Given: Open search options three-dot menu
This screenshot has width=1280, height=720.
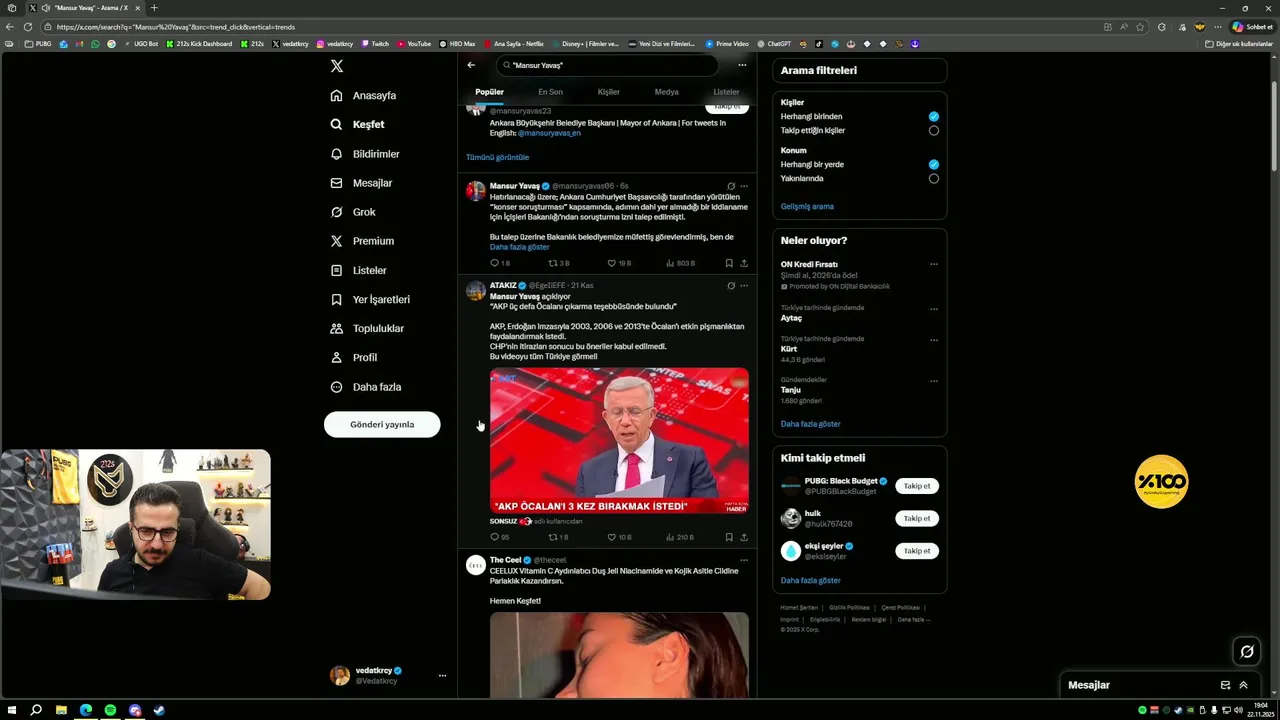Looking at the screenshot, I should 742,65.
